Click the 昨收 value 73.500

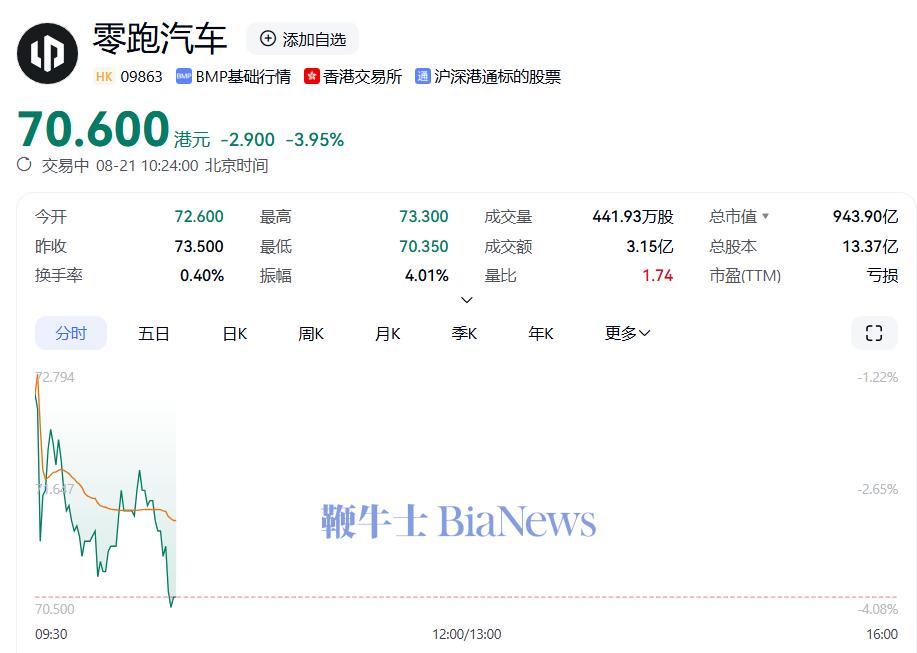pyautogui.click(x=199, y=246)
